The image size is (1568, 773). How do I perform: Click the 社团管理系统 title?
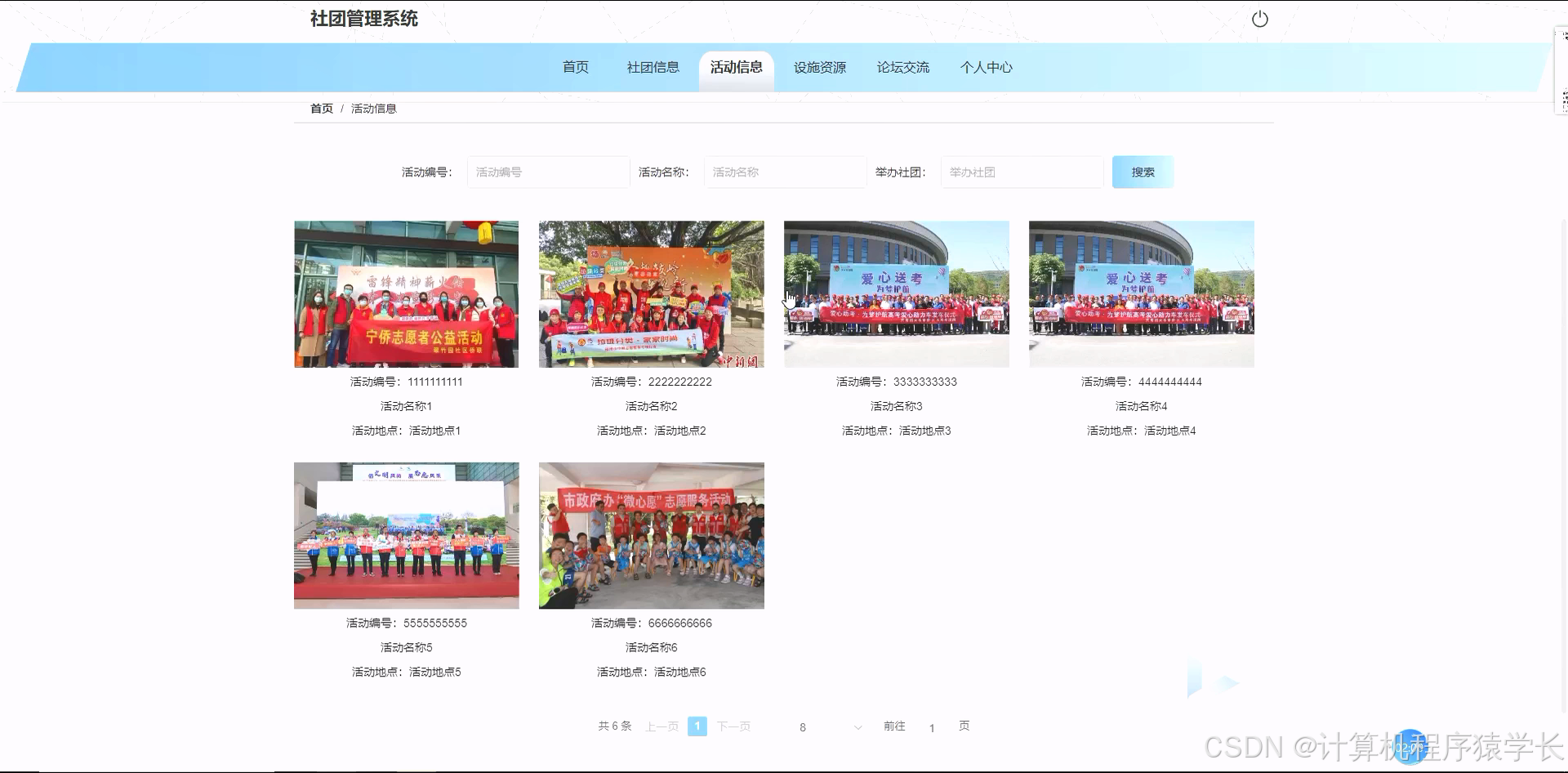coord(364,19)
